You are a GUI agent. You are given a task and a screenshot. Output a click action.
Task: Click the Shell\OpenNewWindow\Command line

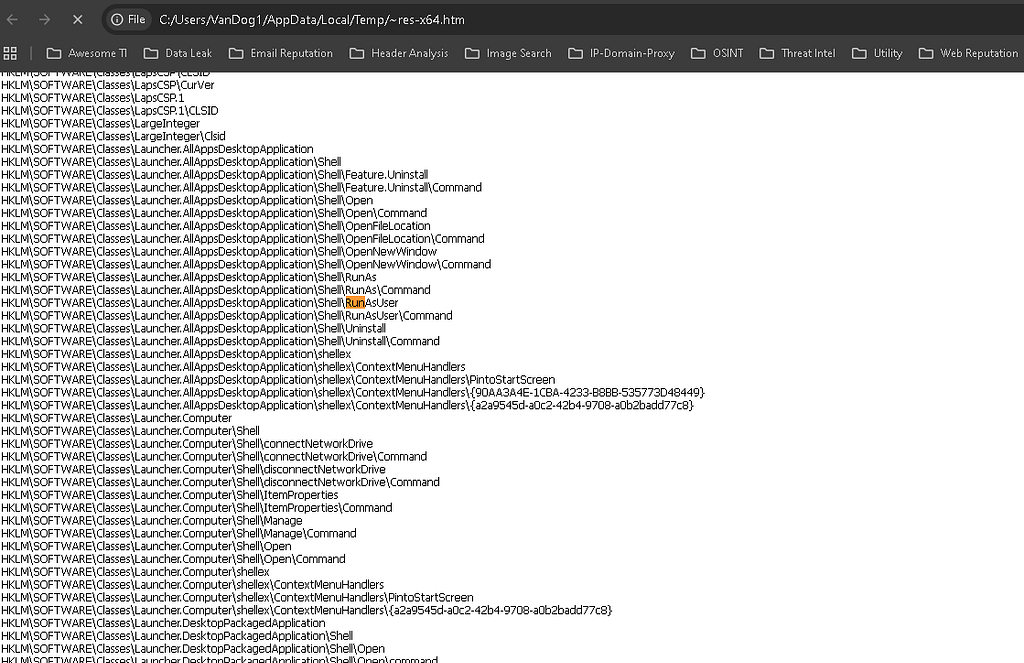pos(246,265)
